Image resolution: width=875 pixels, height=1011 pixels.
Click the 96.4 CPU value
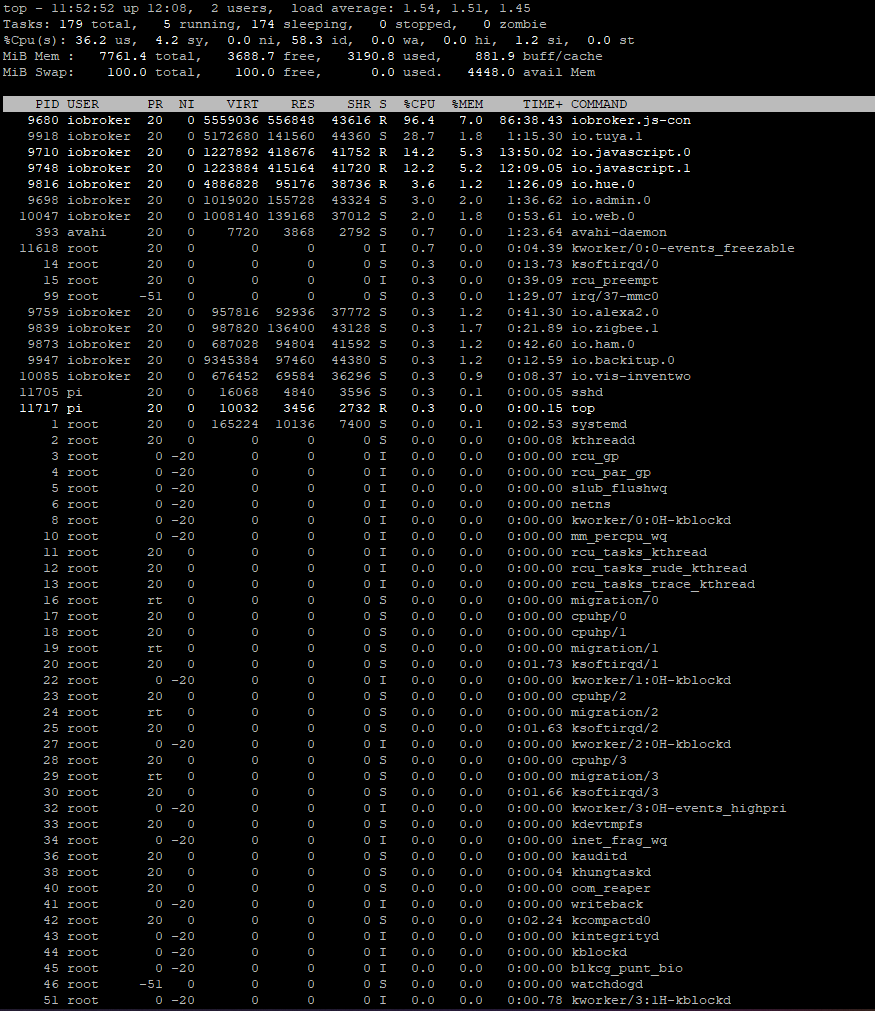(x=419, y=121)
